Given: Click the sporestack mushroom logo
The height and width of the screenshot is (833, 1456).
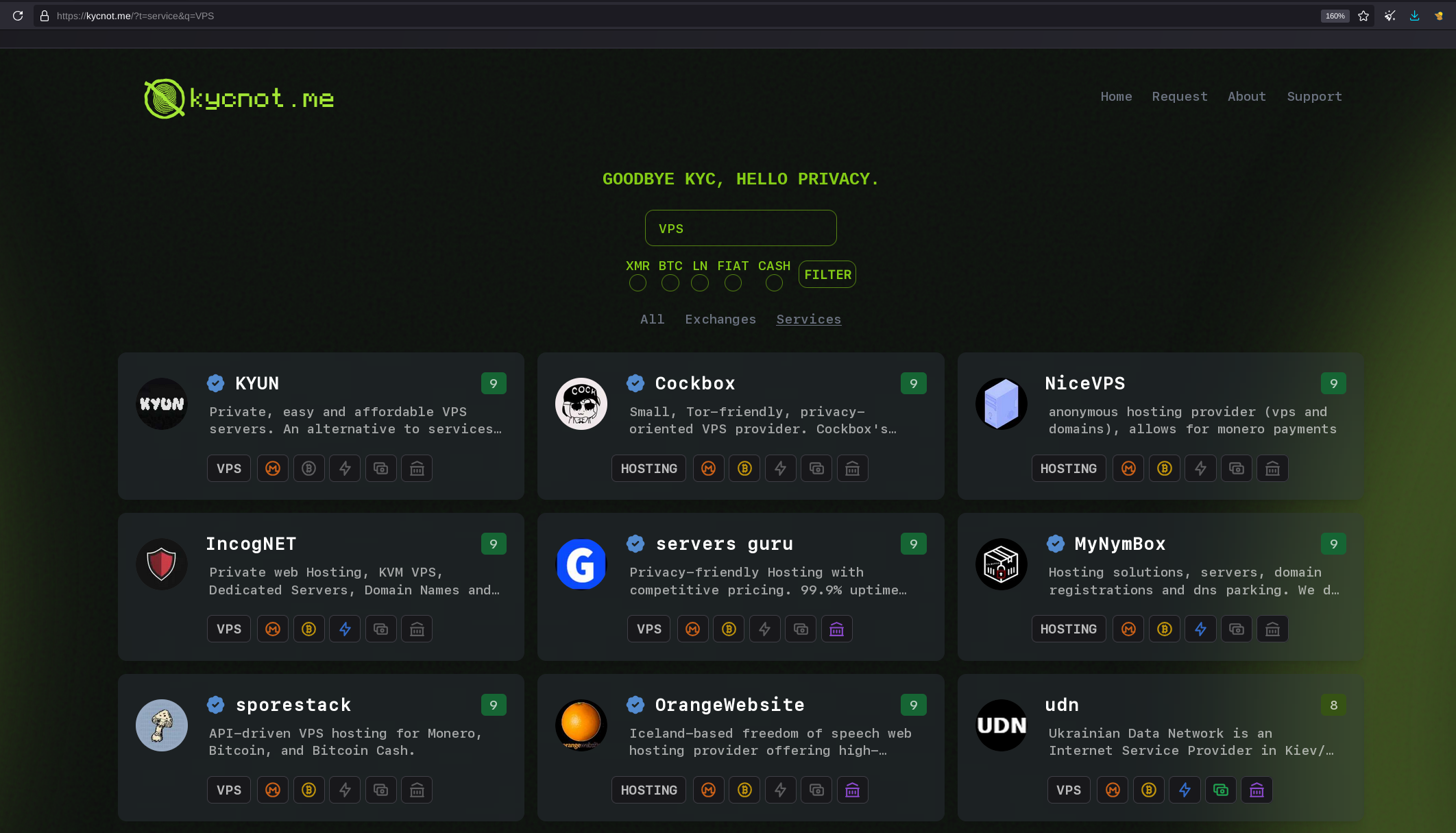Looking at the screenshot, I should pyautogui.click(x=162, y=725).
